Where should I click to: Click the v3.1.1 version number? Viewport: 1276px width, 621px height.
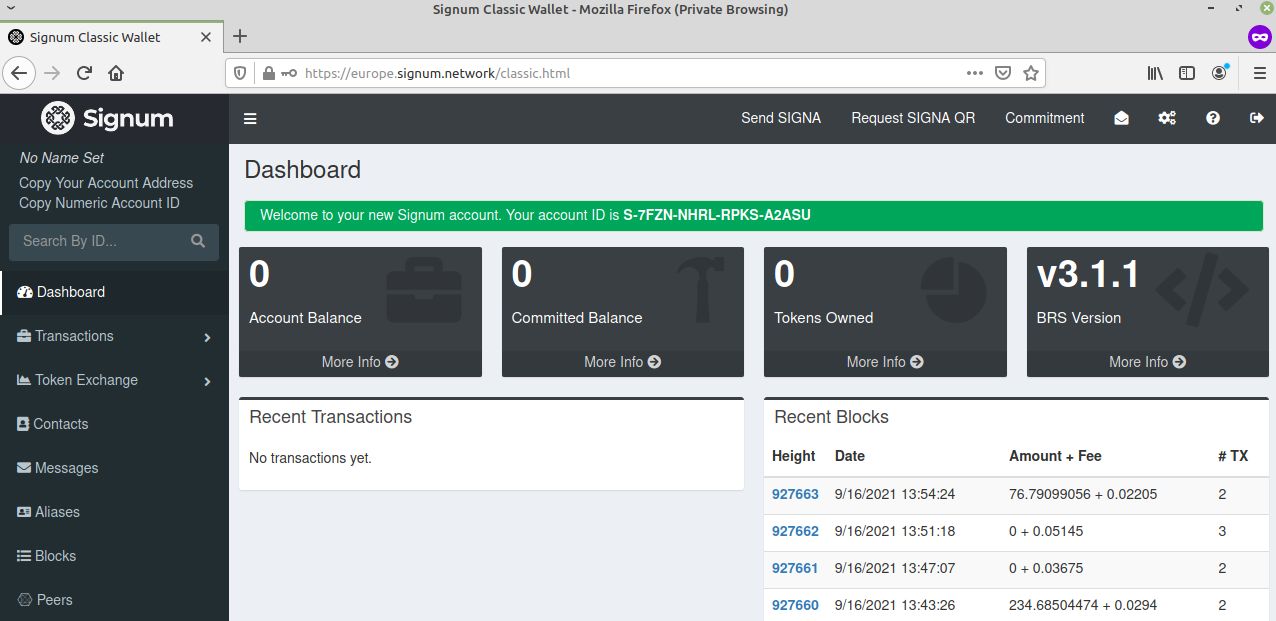point(1088,274)
